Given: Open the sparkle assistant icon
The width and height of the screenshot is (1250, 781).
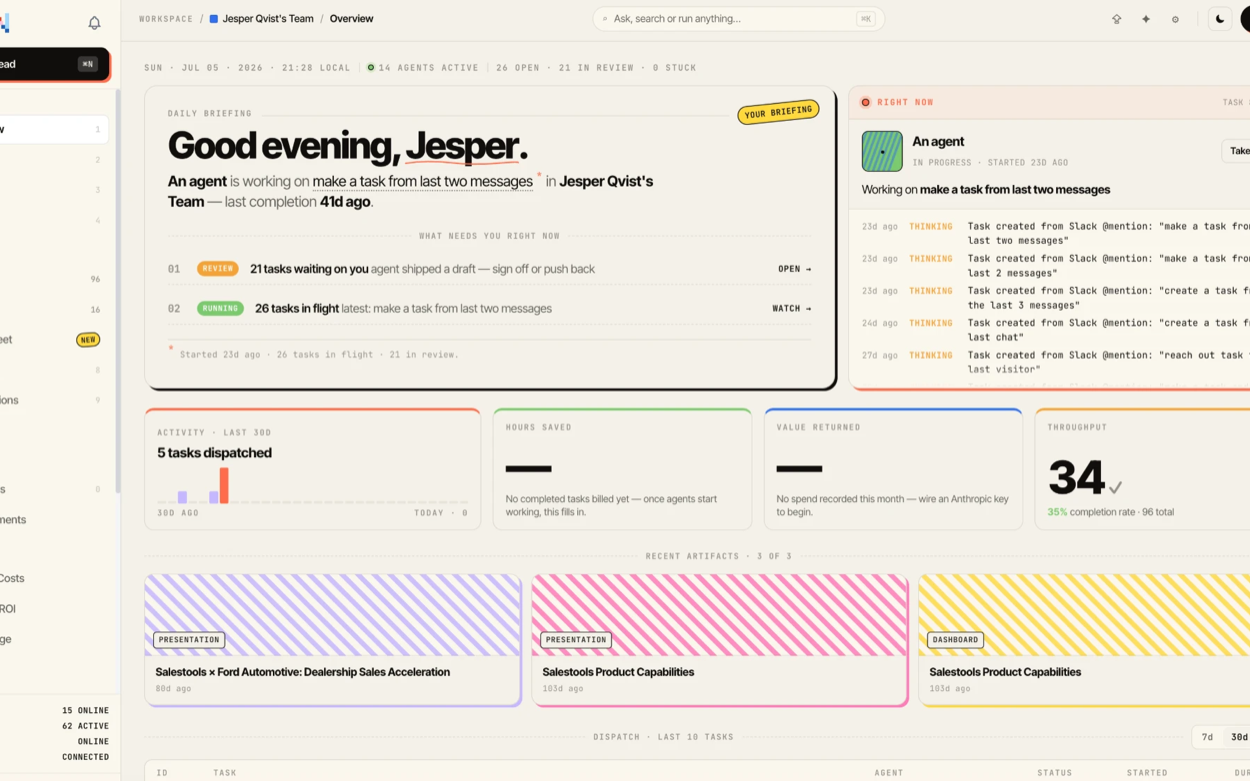Looking at the screenshot, I should point(1146,19).
